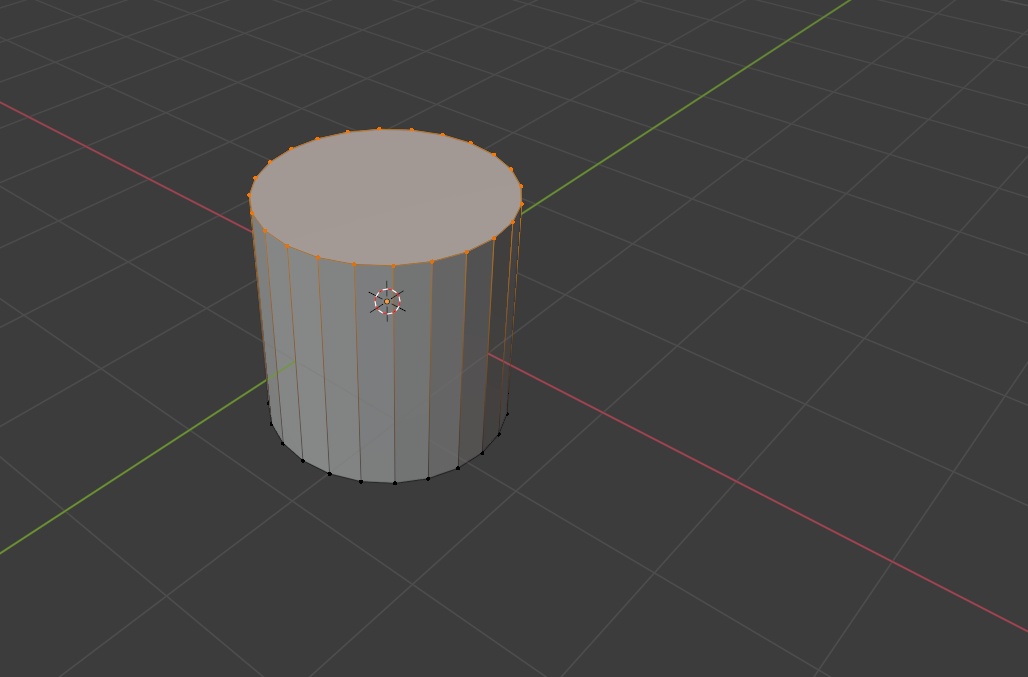Click the 3D cursor on the cylinder

coord(387,301)
